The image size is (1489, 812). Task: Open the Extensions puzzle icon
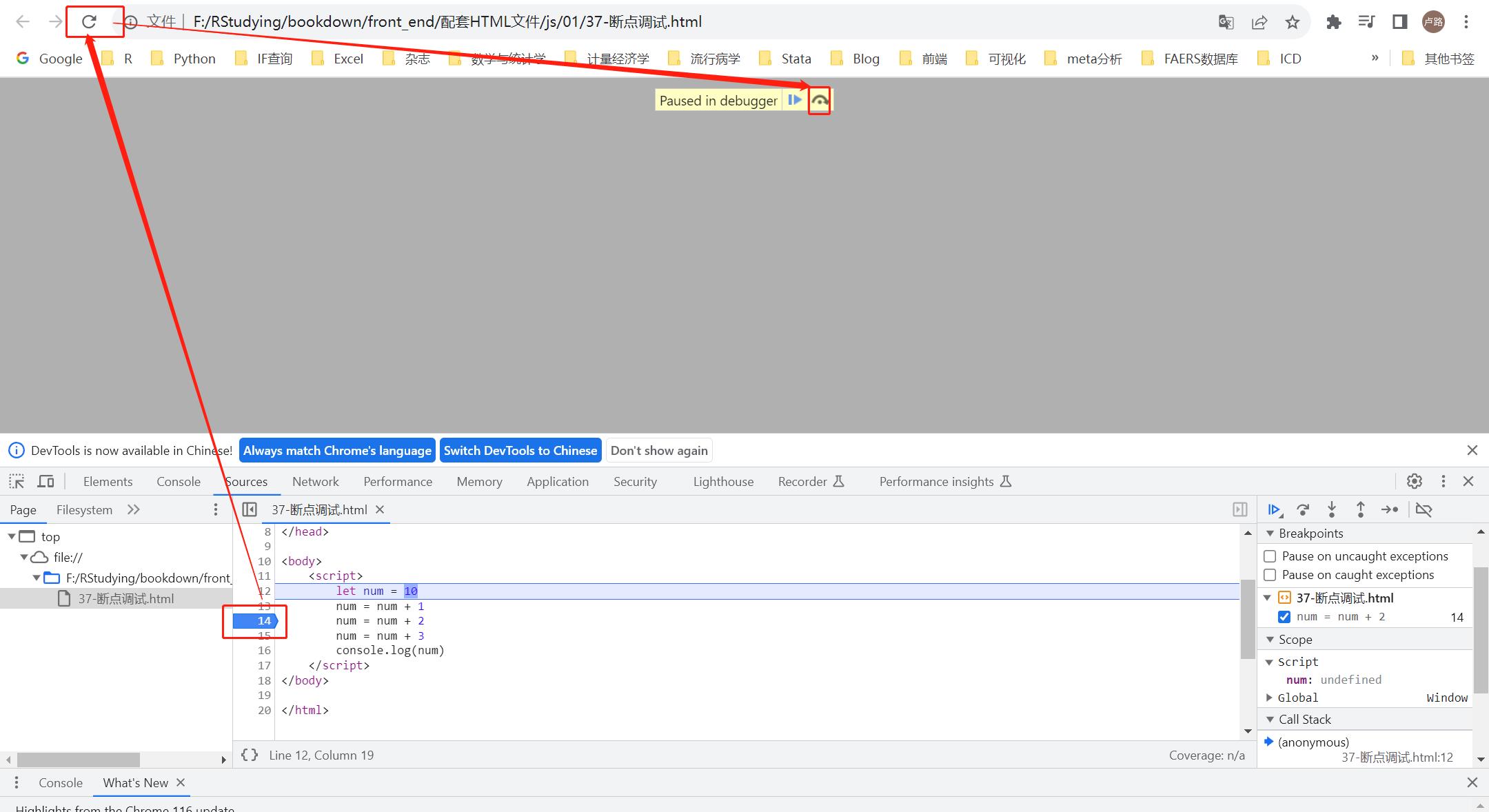(1333, 22)
